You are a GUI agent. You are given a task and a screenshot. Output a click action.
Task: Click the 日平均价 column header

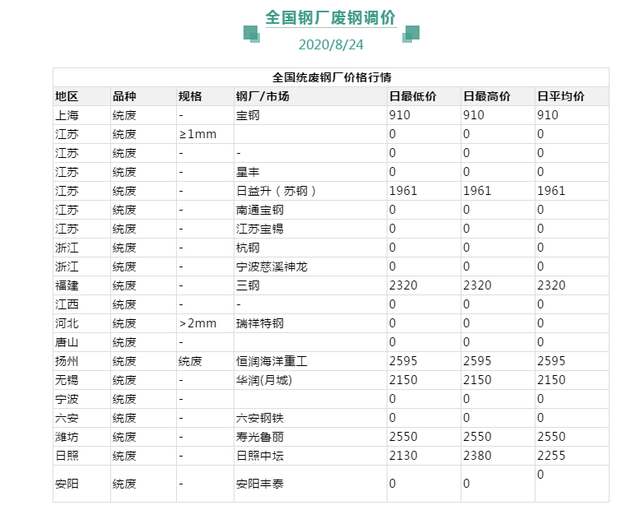click(561, 96)
